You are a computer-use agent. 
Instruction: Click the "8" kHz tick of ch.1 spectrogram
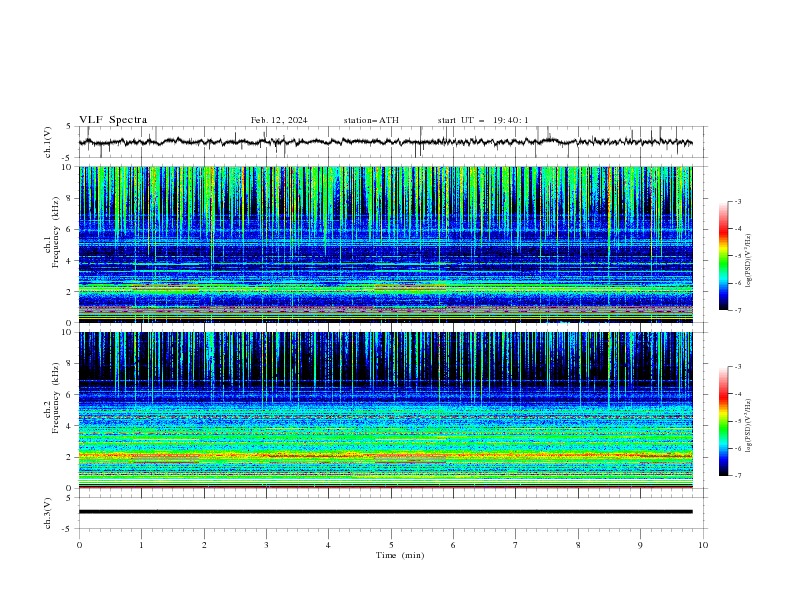[70, 198]
